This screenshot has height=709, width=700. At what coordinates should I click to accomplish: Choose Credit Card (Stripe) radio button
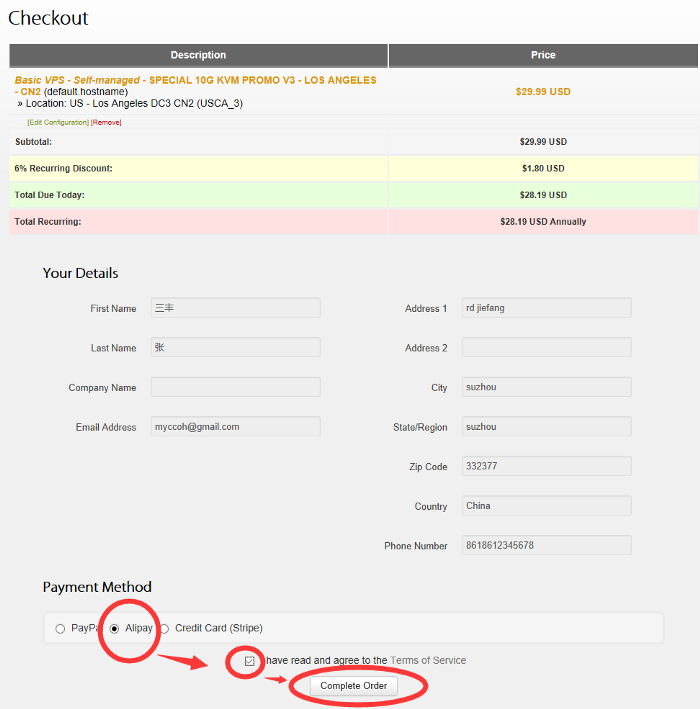(164, 629)
